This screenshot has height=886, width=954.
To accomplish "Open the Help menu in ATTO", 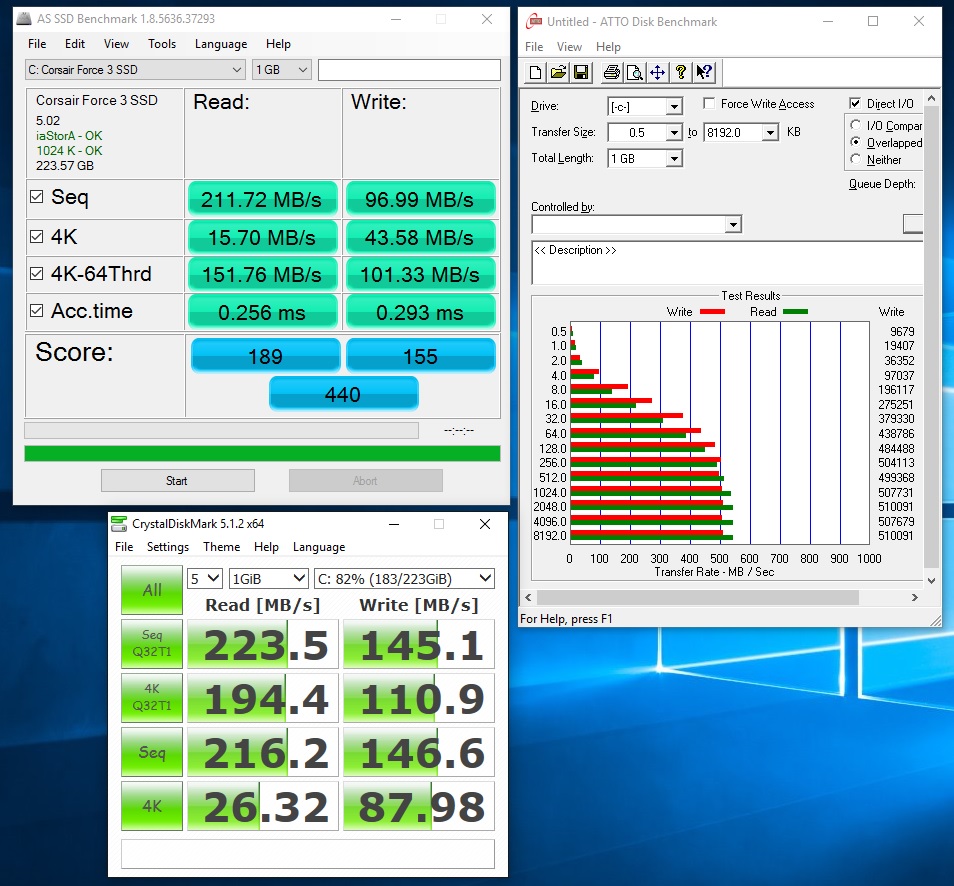I will pyautogui.click(x=608, y=47).
